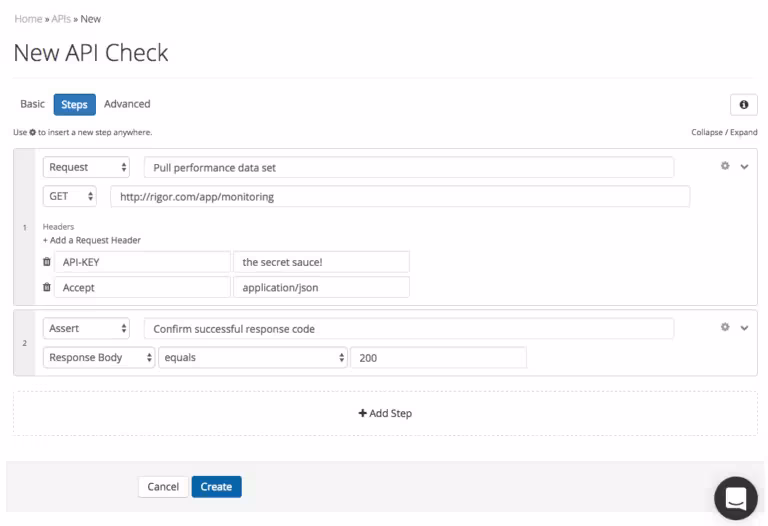Open the equals comparison dropdown
The image size is (768, 526).
[x=253, y=358]
